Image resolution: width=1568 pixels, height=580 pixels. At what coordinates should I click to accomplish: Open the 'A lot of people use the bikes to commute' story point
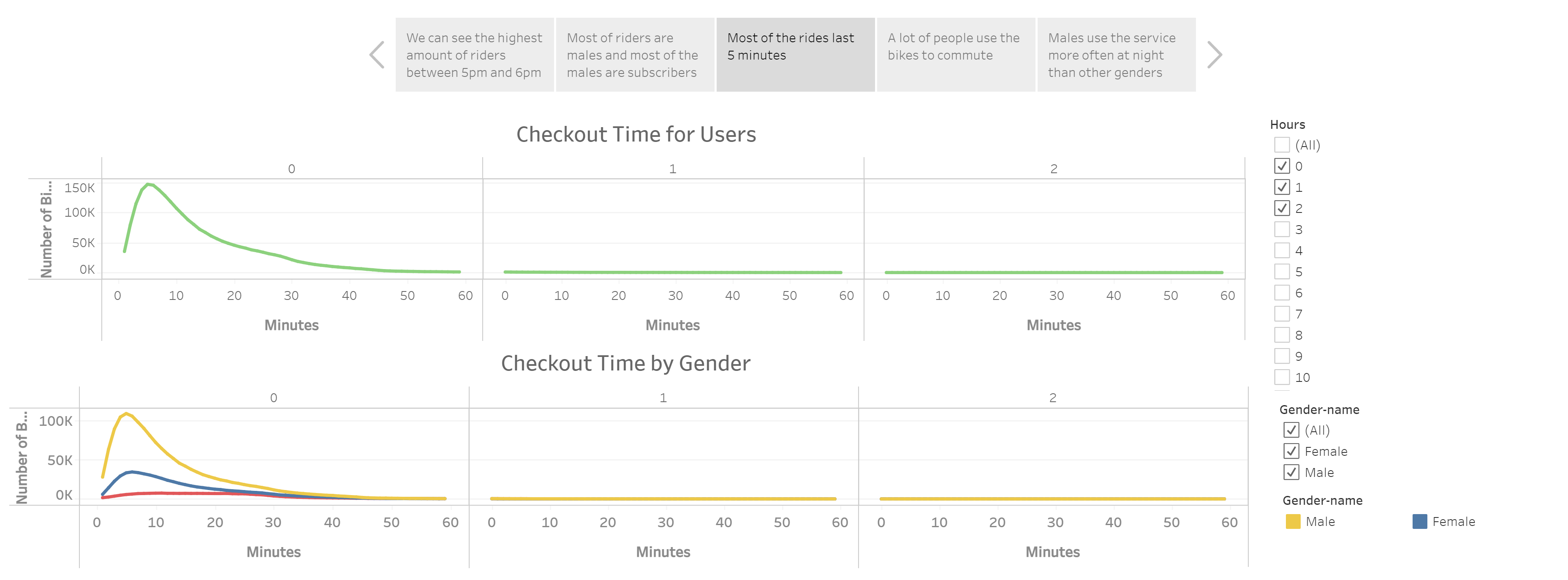point(955,55)
